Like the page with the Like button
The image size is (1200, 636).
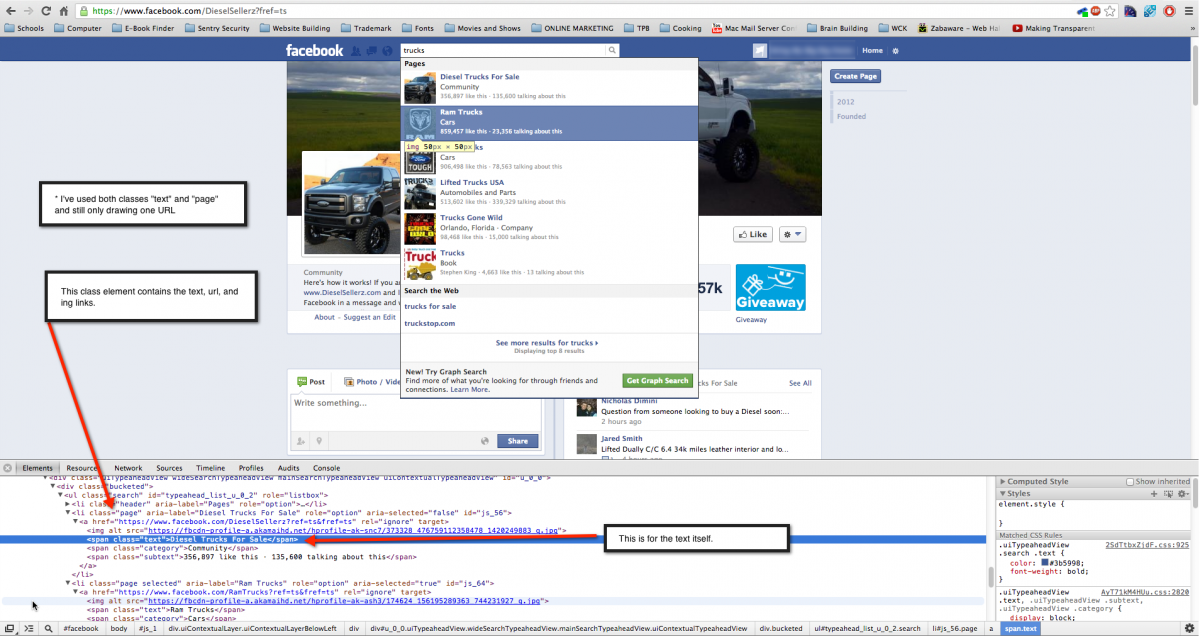753,234
